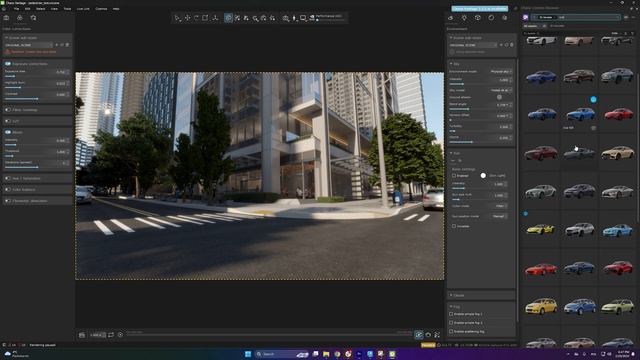This screenshot has height=360, width=640.
Task: Open the View menu
Action: tap(54, 9)
